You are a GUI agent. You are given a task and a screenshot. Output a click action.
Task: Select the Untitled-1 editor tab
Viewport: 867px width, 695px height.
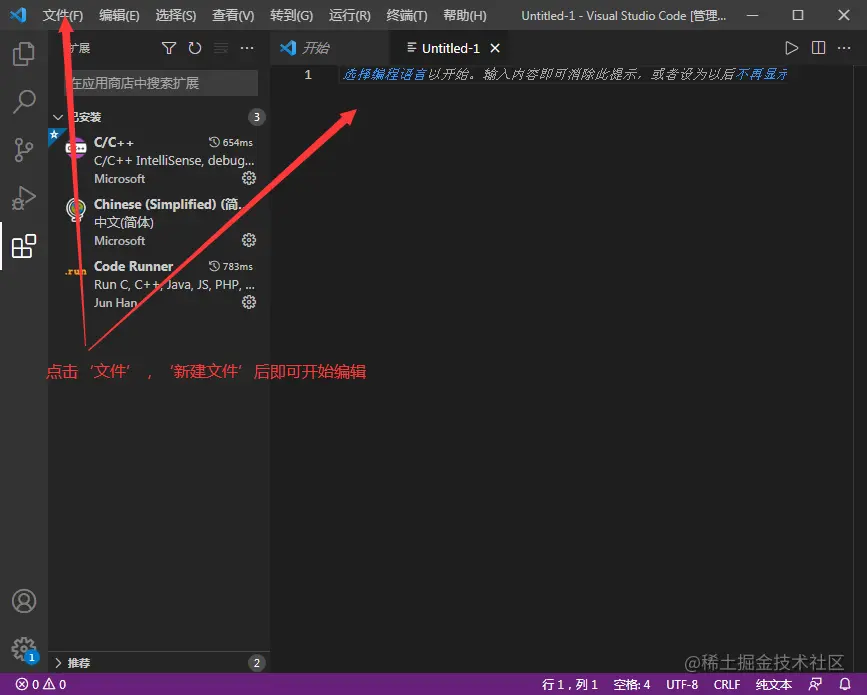pyautogui.click(x=449, y=48)
